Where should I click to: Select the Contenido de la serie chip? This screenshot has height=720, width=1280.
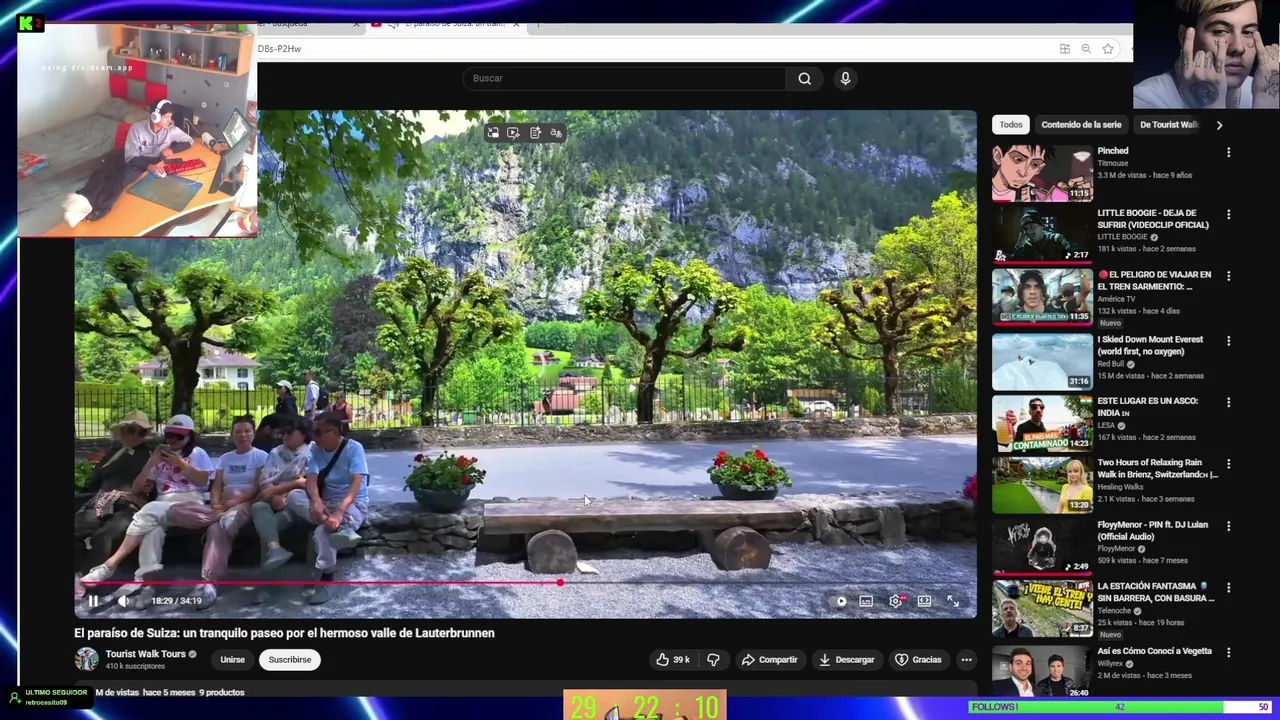pos(1081,125)
